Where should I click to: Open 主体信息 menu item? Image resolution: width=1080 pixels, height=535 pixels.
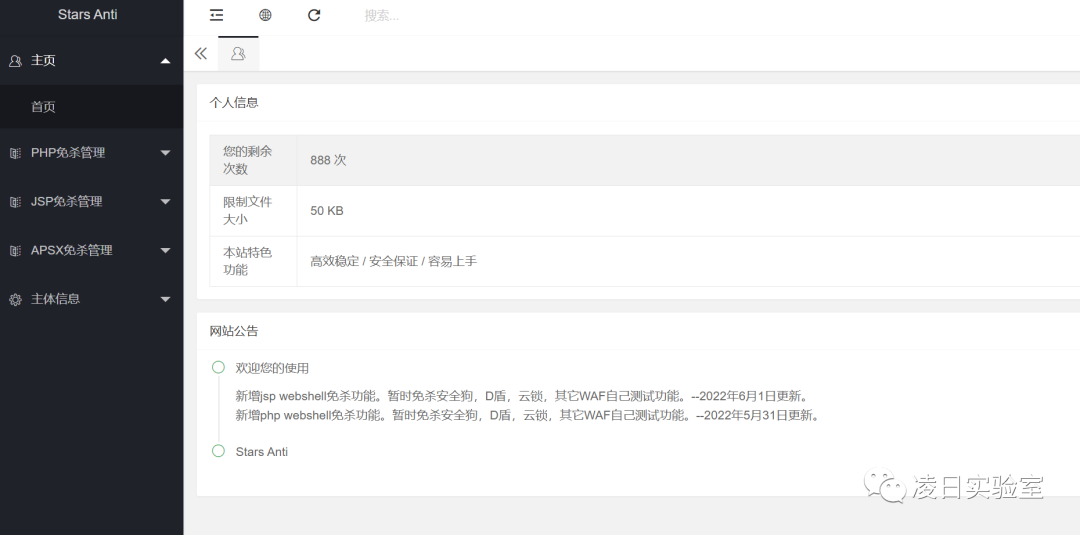92,299
